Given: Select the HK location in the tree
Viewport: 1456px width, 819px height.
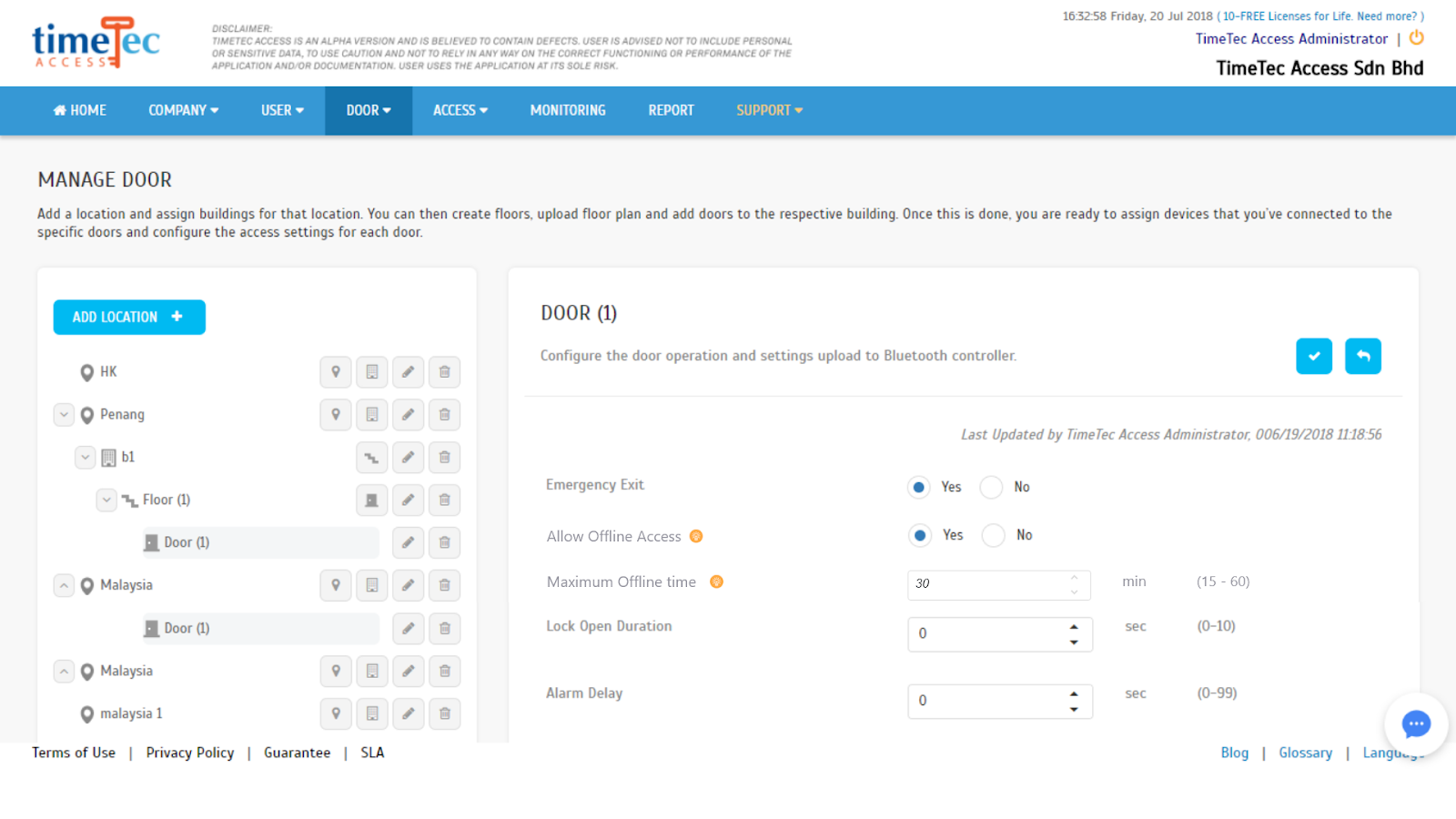Looking at the screenshot, I should [x=108, y=371].
